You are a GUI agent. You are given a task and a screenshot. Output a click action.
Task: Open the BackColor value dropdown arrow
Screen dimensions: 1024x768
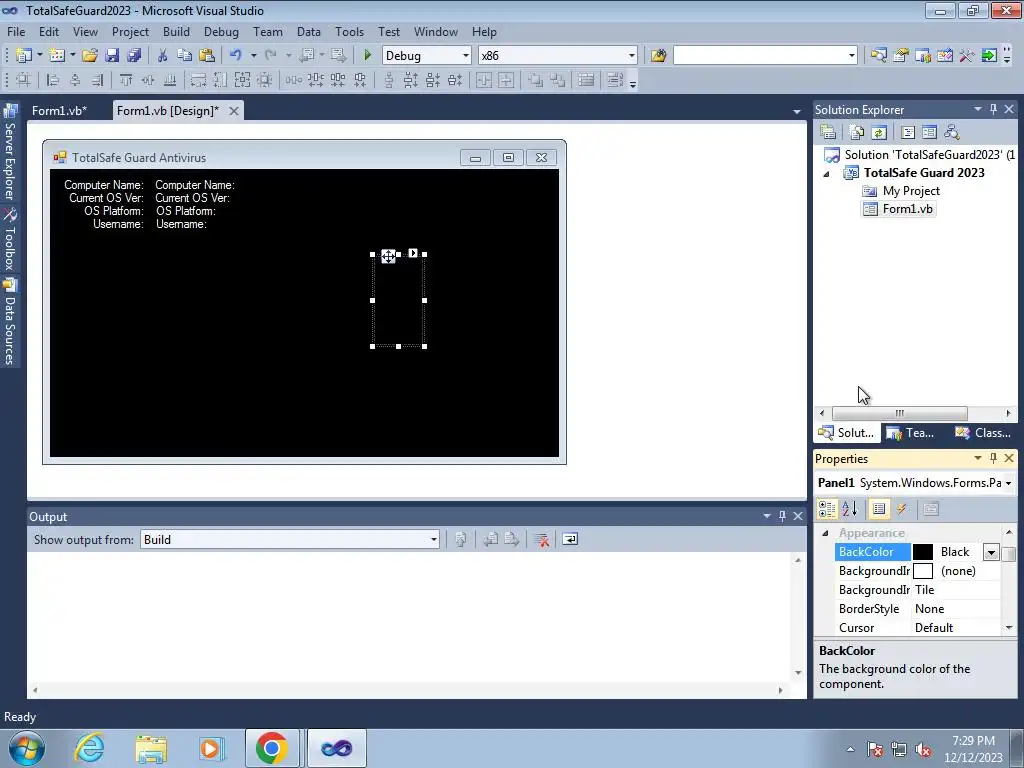click(x=991, y=552)
